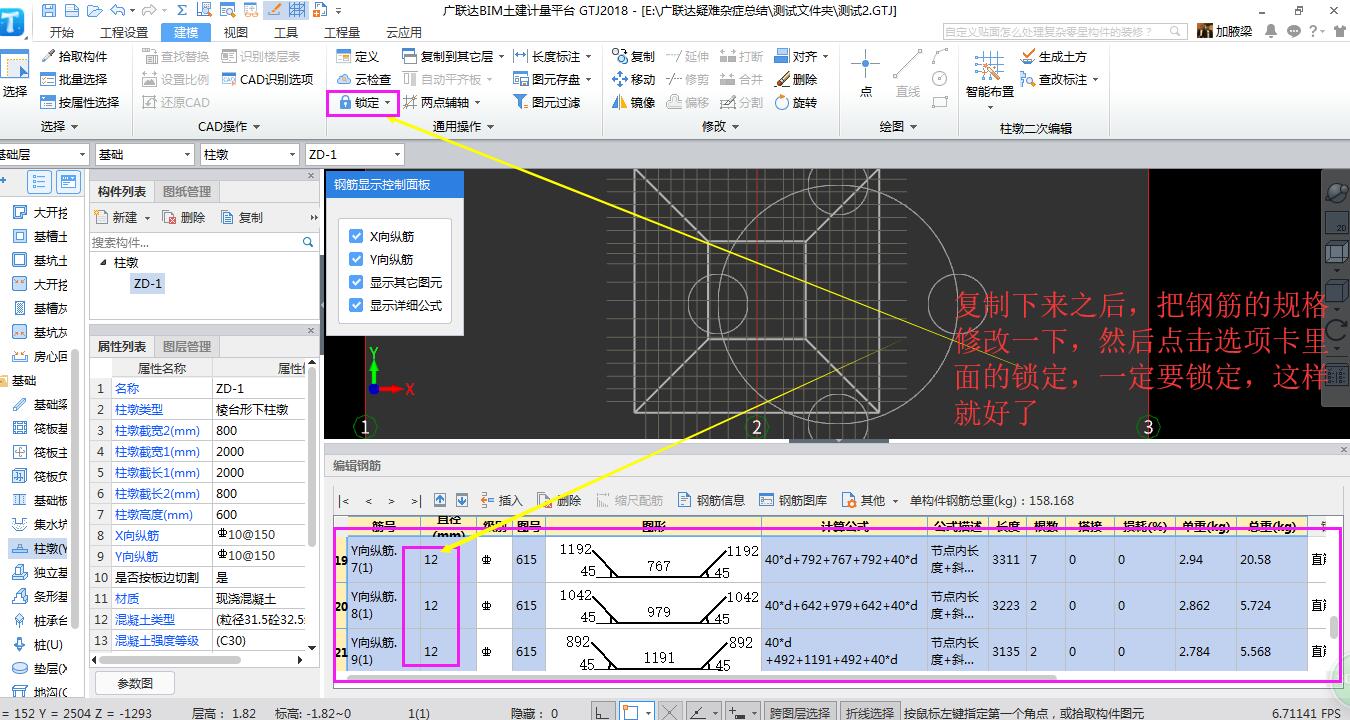
Task: Toggle 显示其它图元 checkbox
Action: pos(356,283)
